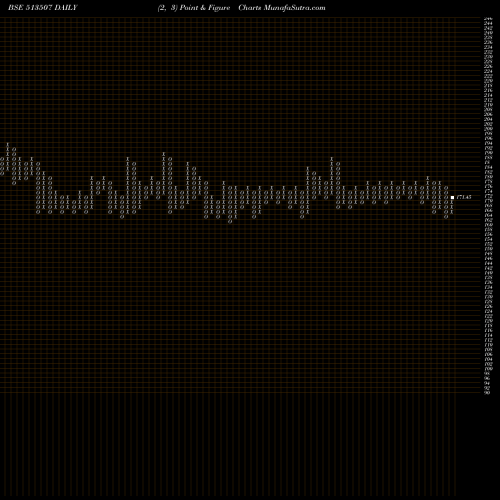Image resolution: width=500 pixels, height=500 pixels.
Task: Click the white current-price square marker
Action: 452,197
